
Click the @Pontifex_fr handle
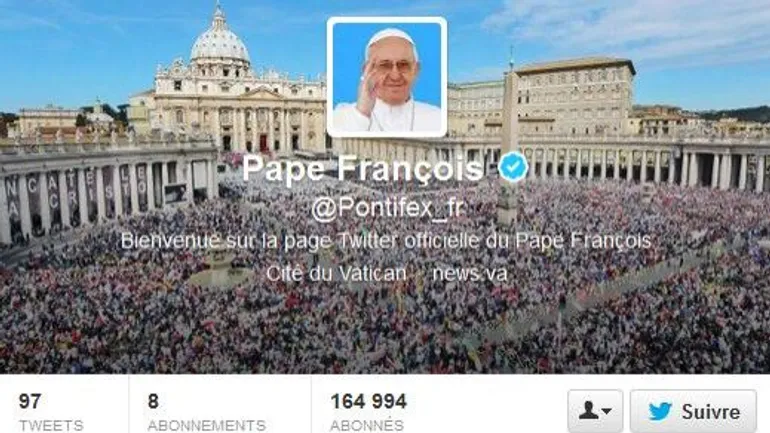387,209
